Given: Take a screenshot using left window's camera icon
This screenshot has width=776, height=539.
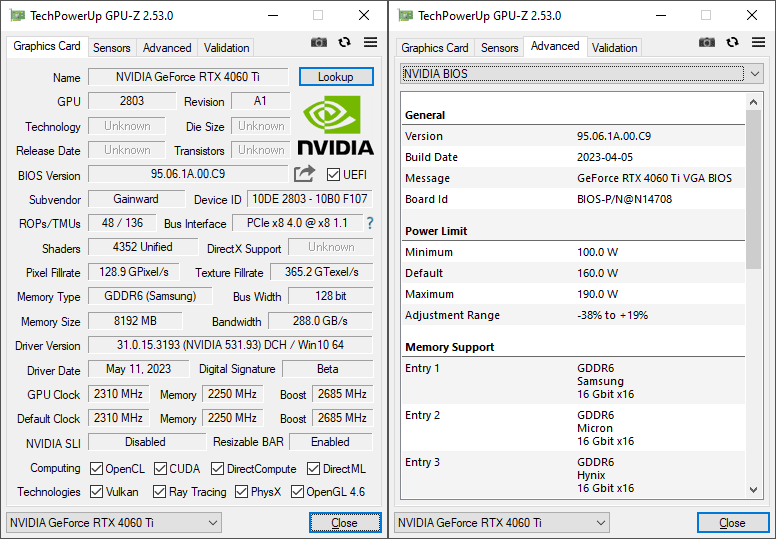Looking at the screenshot, I should (x=319, y=43).
